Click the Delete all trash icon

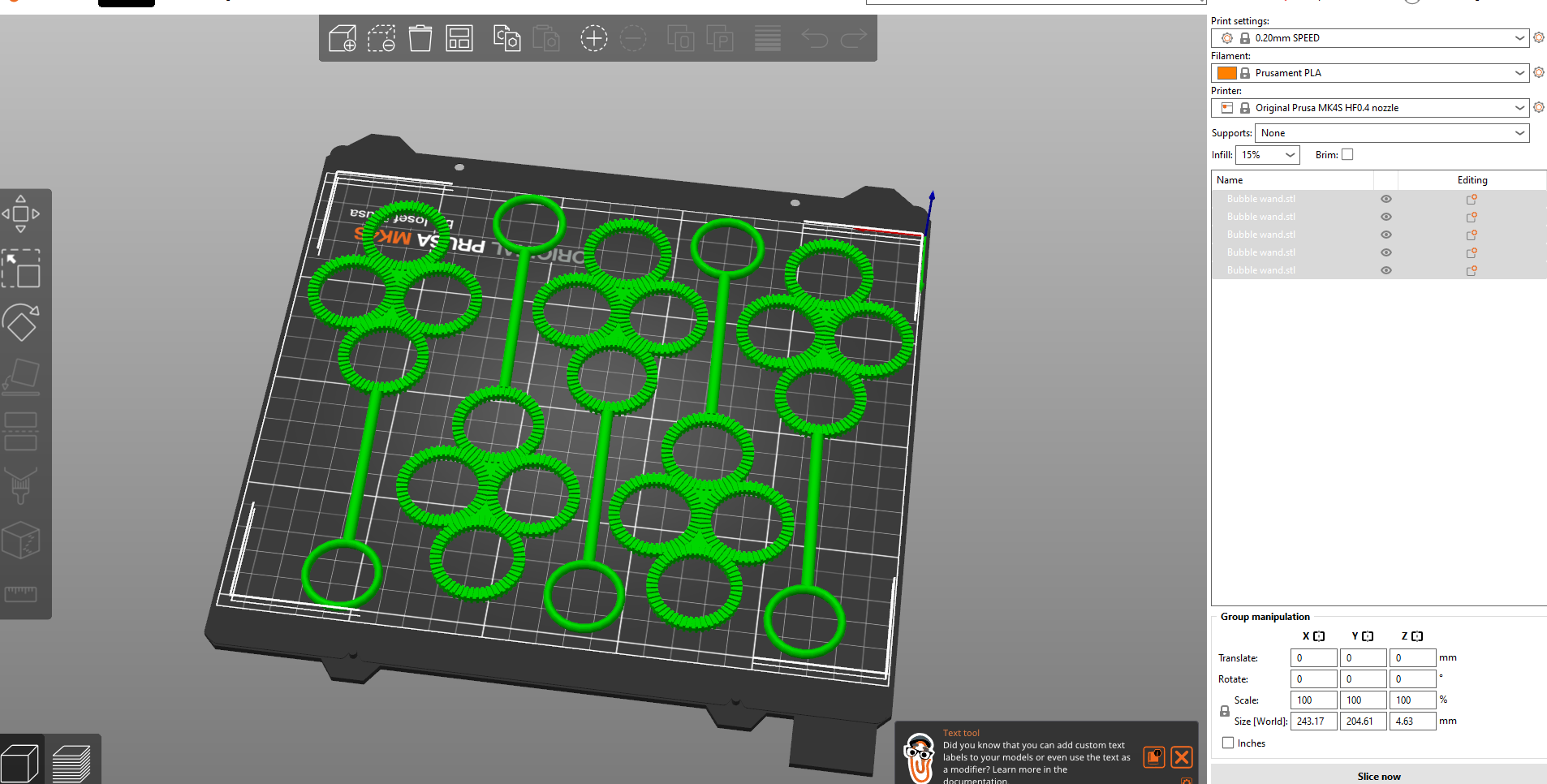coord(420,38)
